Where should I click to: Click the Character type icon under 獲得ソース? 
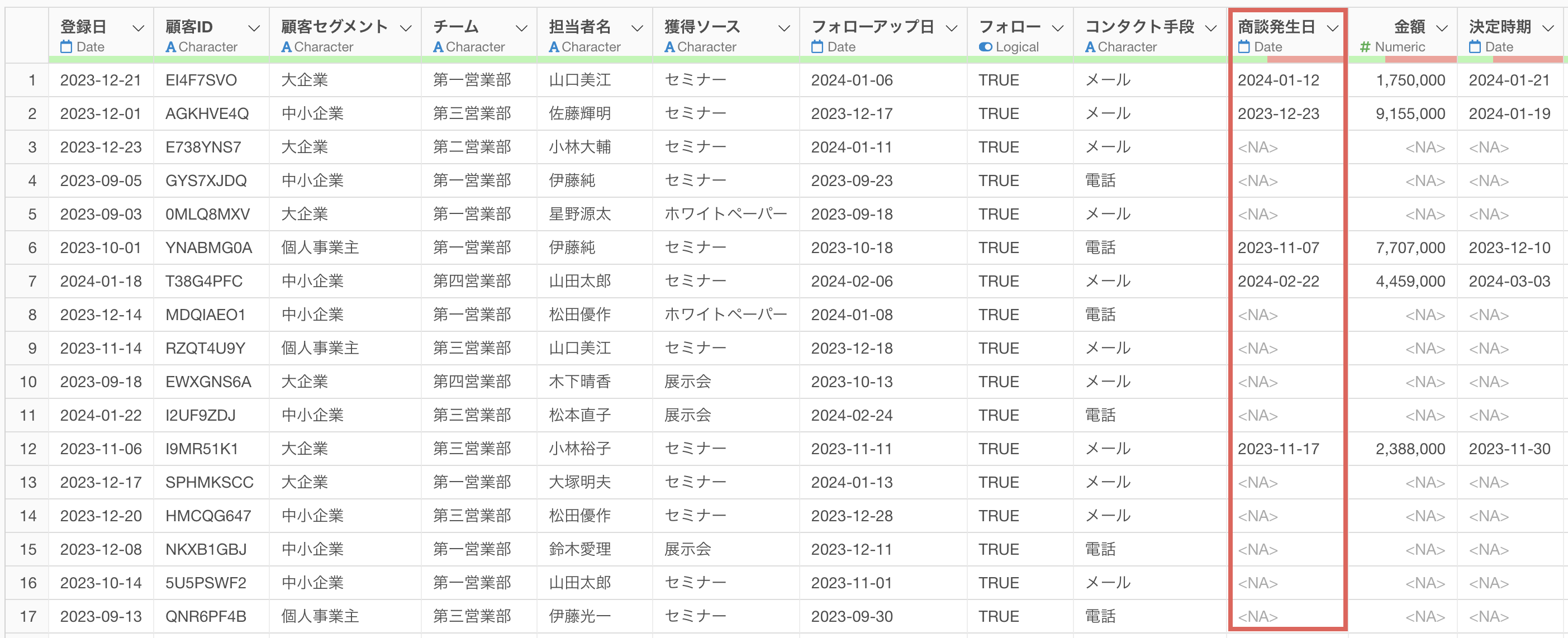(x=669, y=47)
